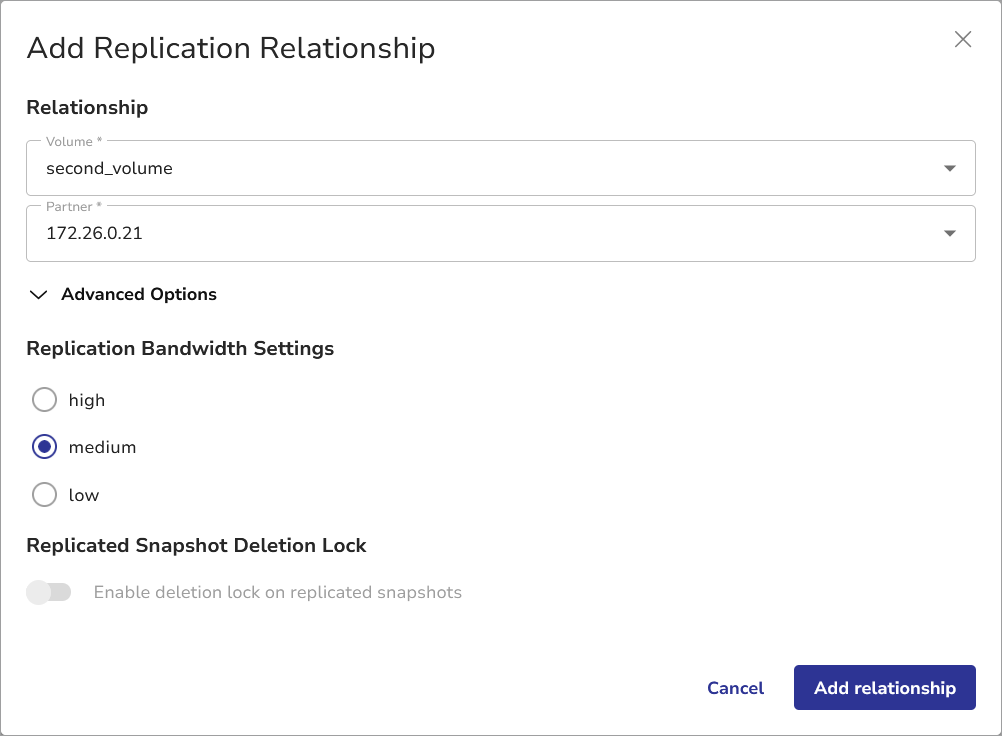Open the Partner field showing 172.26.0.21
The width and height of the screenshot is (1002, 736).
pos(480,234)
